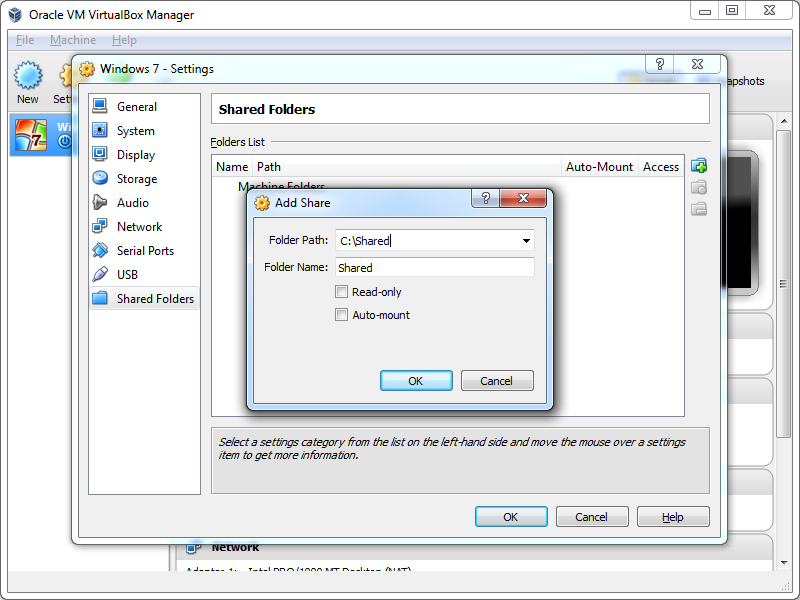Click Cancel in Add Share dialog
The height and width of the screenshot is (600, 800).
coord(496,381)
